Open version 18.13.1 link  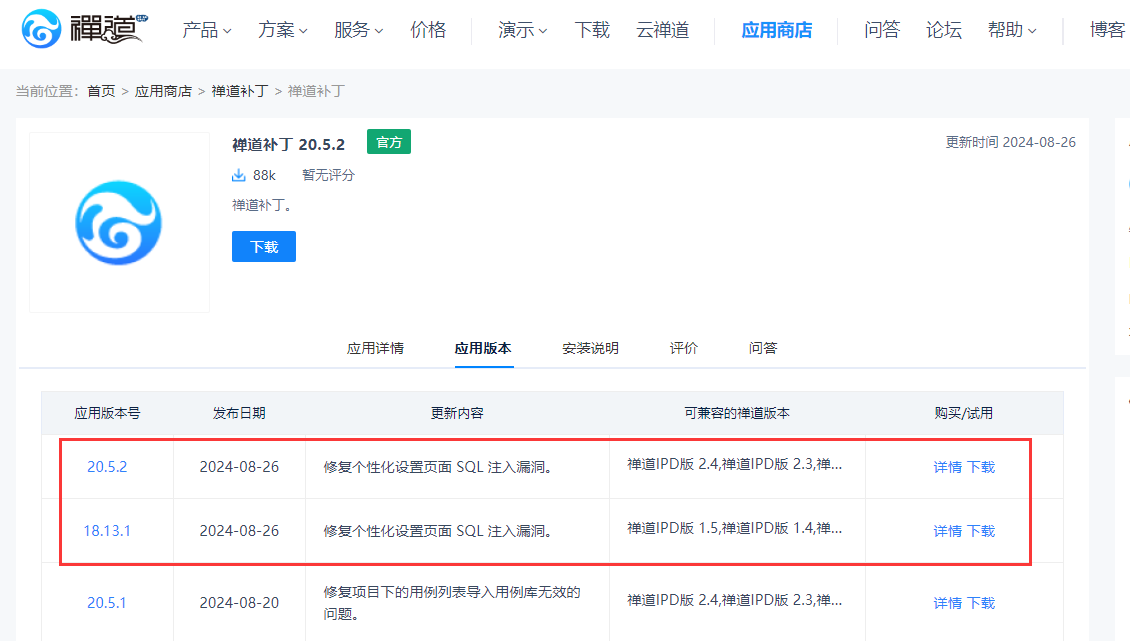coord(107,531)
